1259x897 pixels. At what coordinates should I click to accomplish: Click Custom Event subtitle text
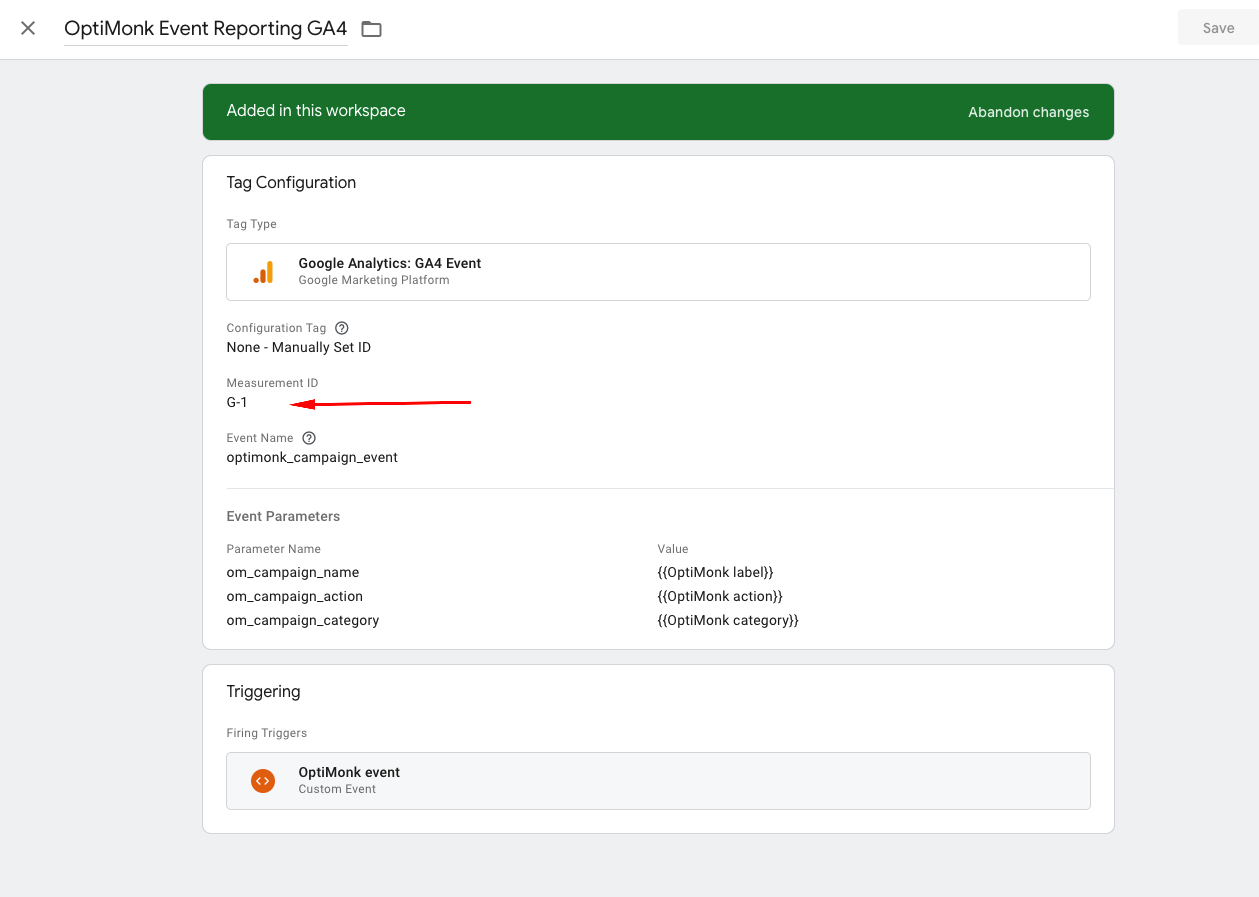point(337,789)
